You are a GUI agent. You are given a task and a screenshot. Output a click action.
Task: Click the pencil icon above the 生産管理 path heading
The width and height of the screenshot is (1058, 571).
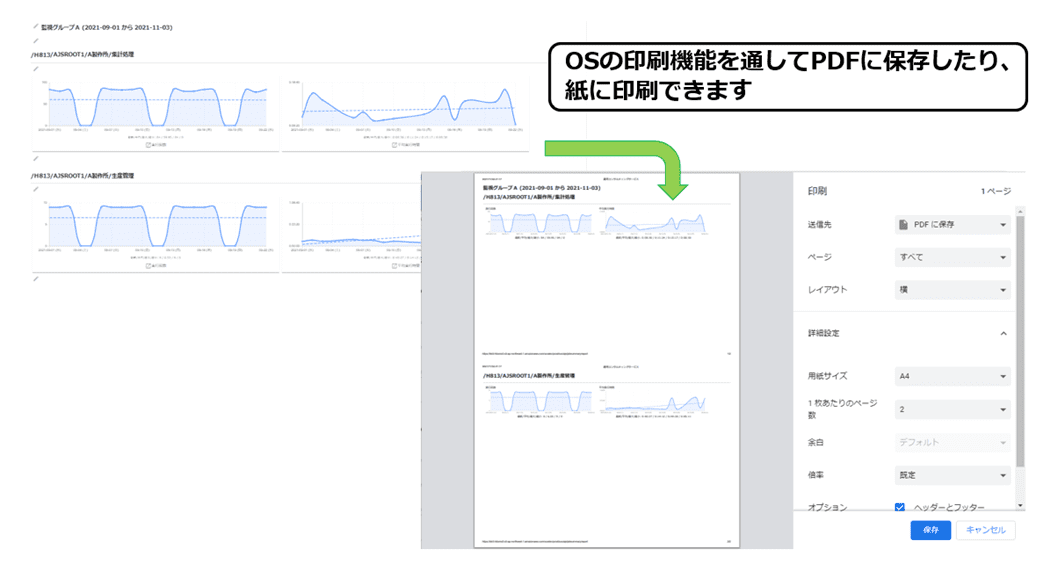35,159
